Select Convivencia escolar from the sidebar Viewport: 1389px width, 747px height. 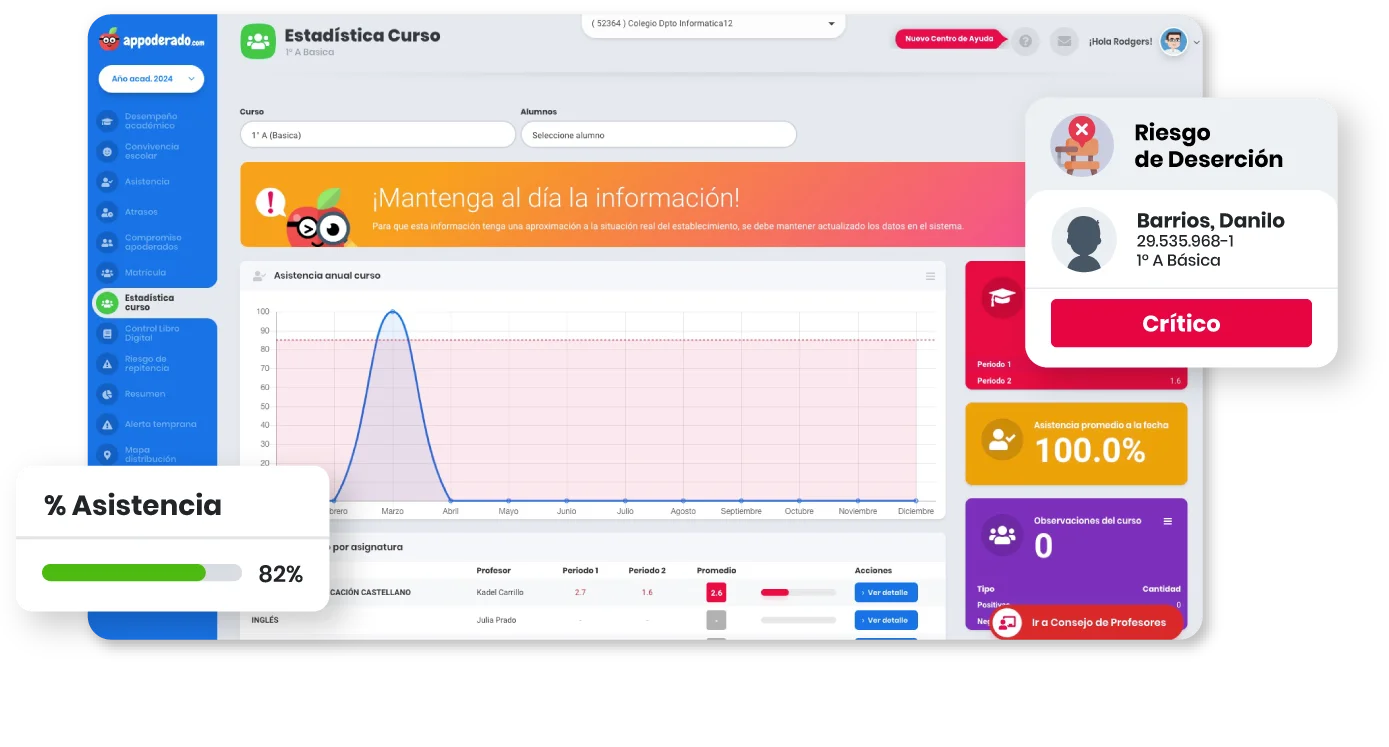(152, 150)
